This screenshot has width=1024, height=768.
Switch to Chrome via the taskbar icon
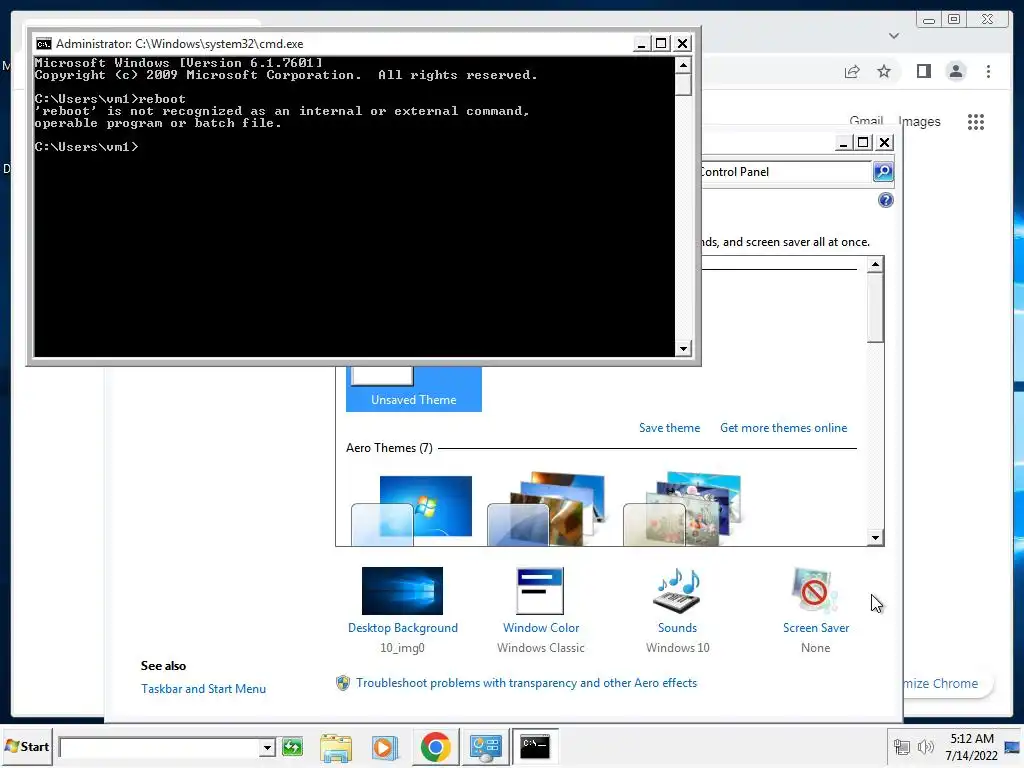(x=435, y=746)
